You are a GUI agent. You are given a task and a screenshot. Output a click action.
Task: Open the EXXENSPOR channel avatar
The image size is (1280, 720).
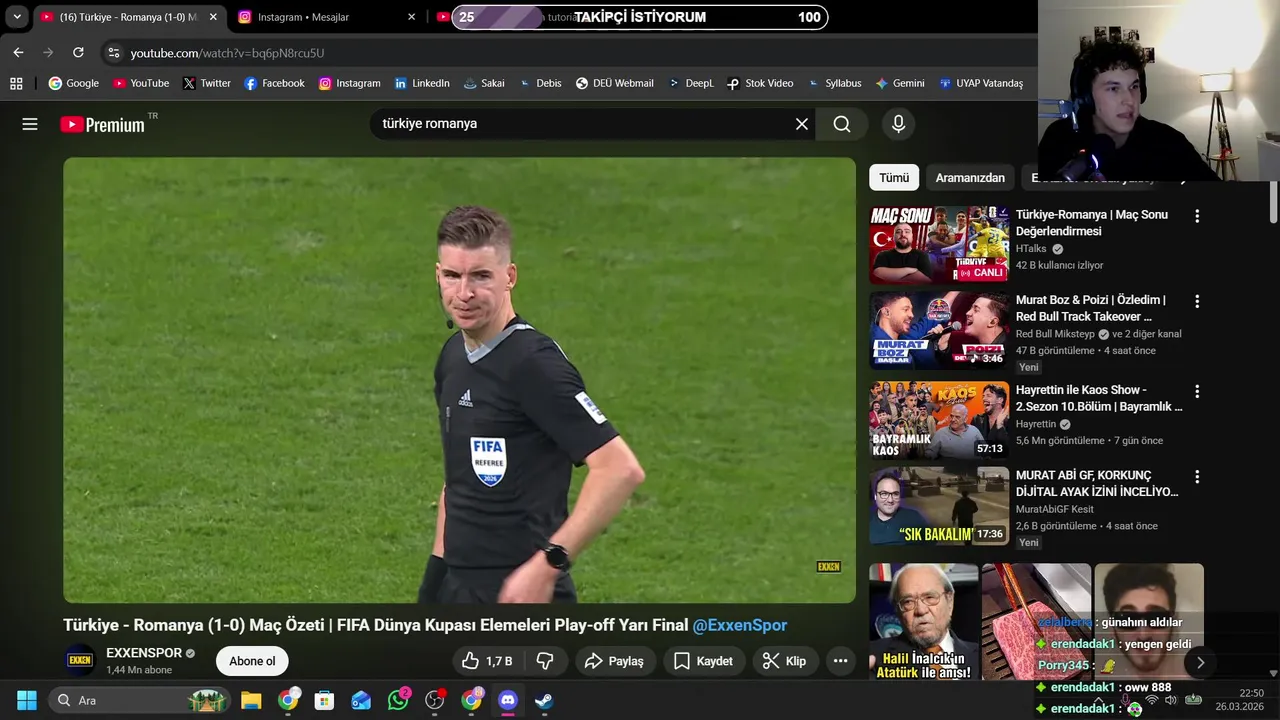pos(80,661)
